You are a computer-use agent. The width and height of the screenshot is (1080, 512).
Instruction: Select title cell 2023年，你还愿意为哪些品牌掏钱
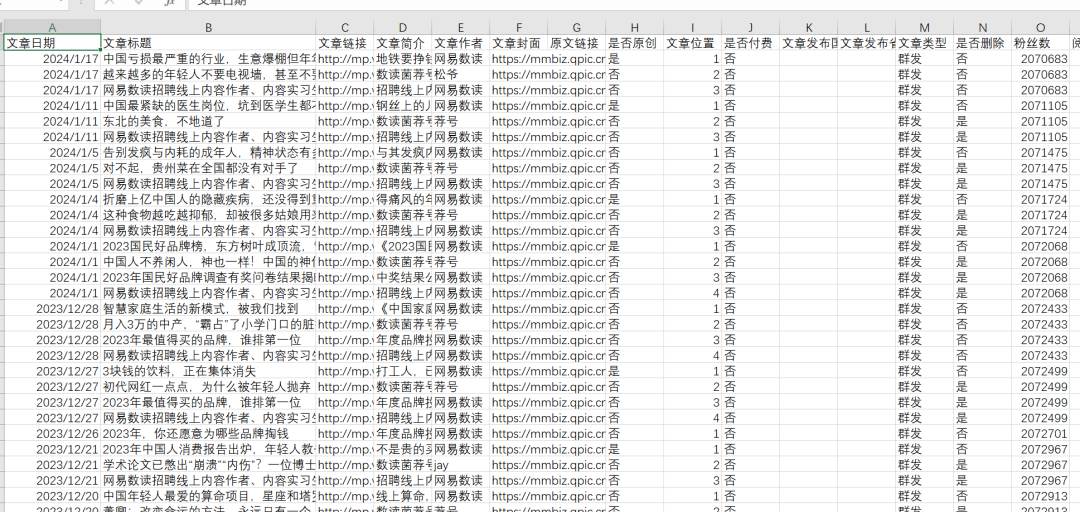(209, 433)
